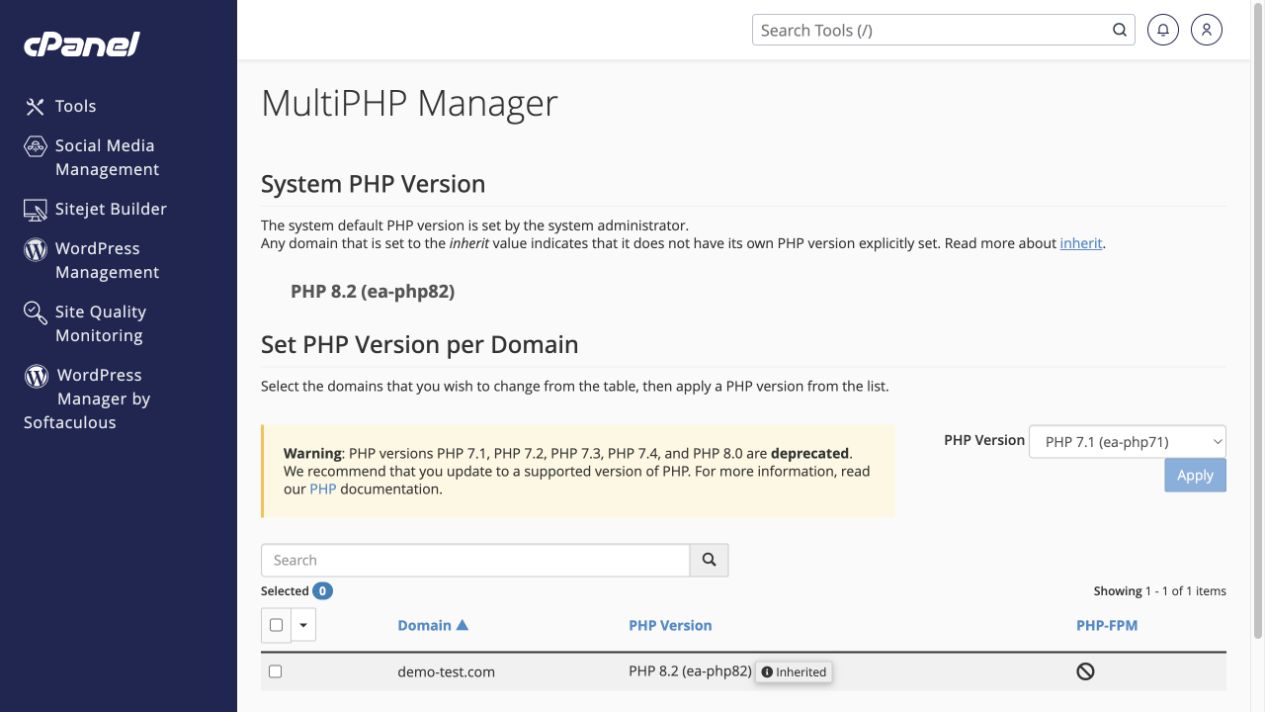Open the notifications bell icon
This screenshot has width=1265, height=712.
coord(1163,30)
